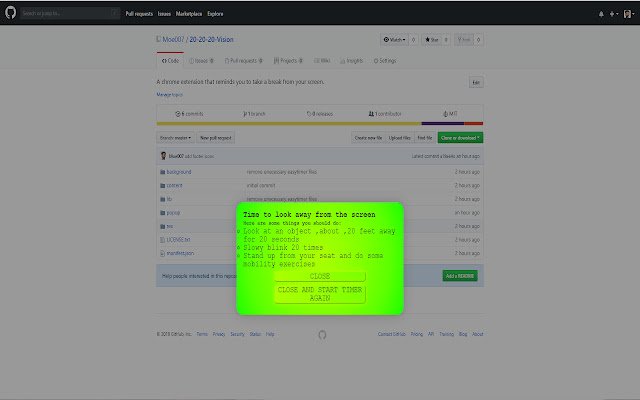Go to Issues in top navigation
The width and height of the screenshot is (640, 400).
[x=164, y=14]
